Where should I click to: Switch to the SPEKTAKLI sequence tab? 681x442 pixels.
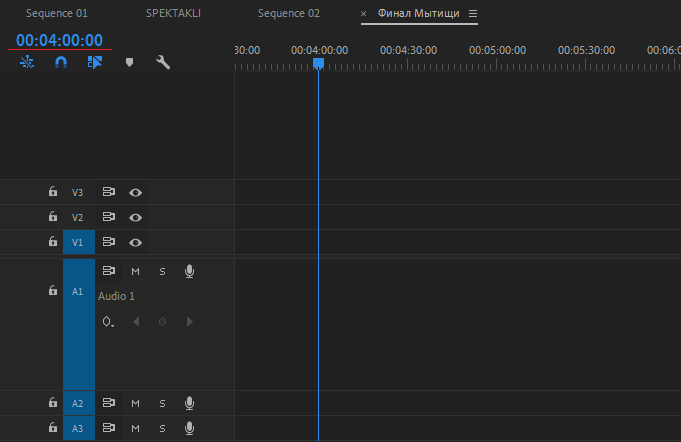click(173, 14)
